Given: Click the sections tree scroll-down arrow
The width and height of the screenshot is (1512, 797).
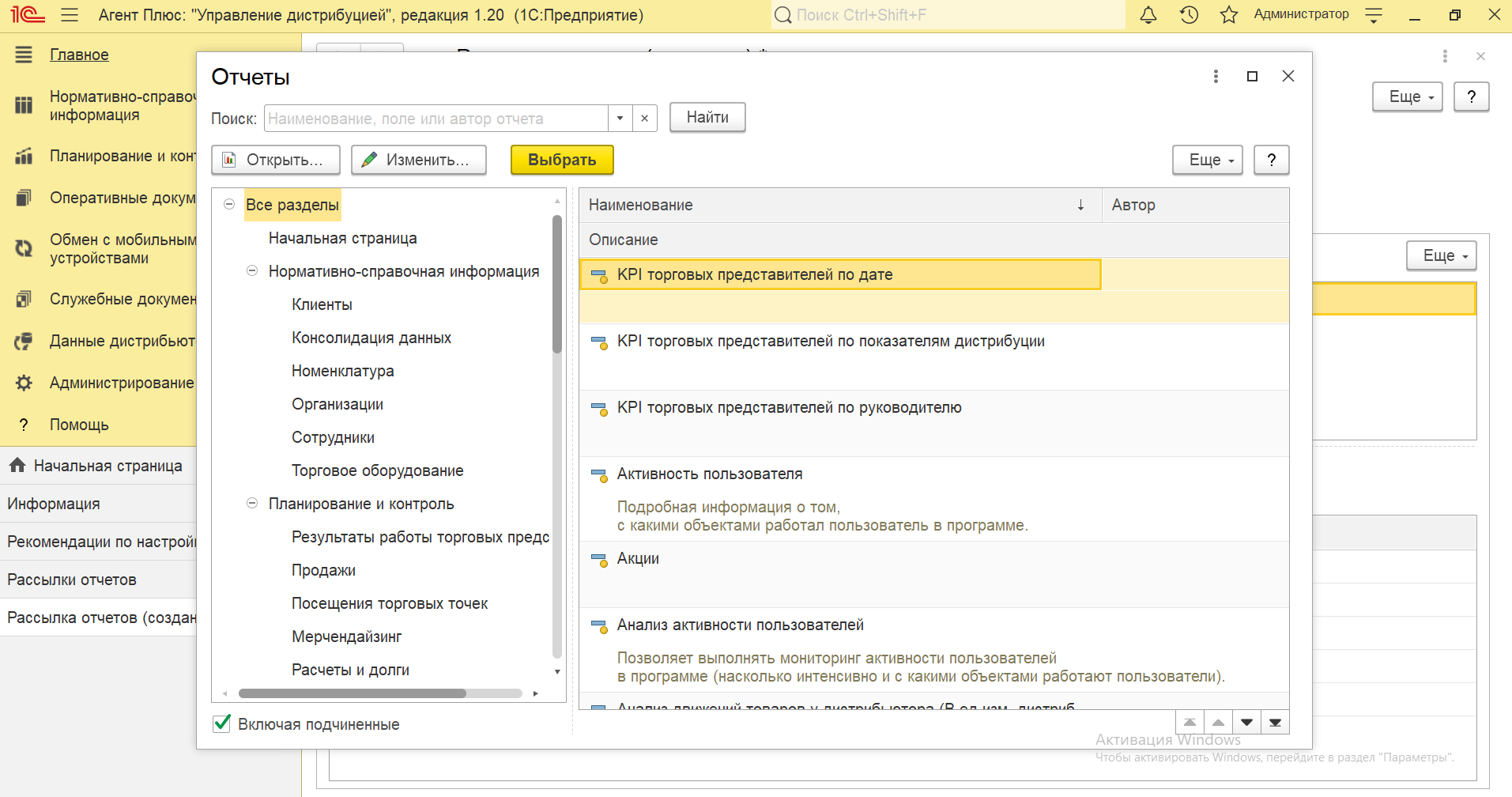Looking at the screenshot, I should pos(557,671).
